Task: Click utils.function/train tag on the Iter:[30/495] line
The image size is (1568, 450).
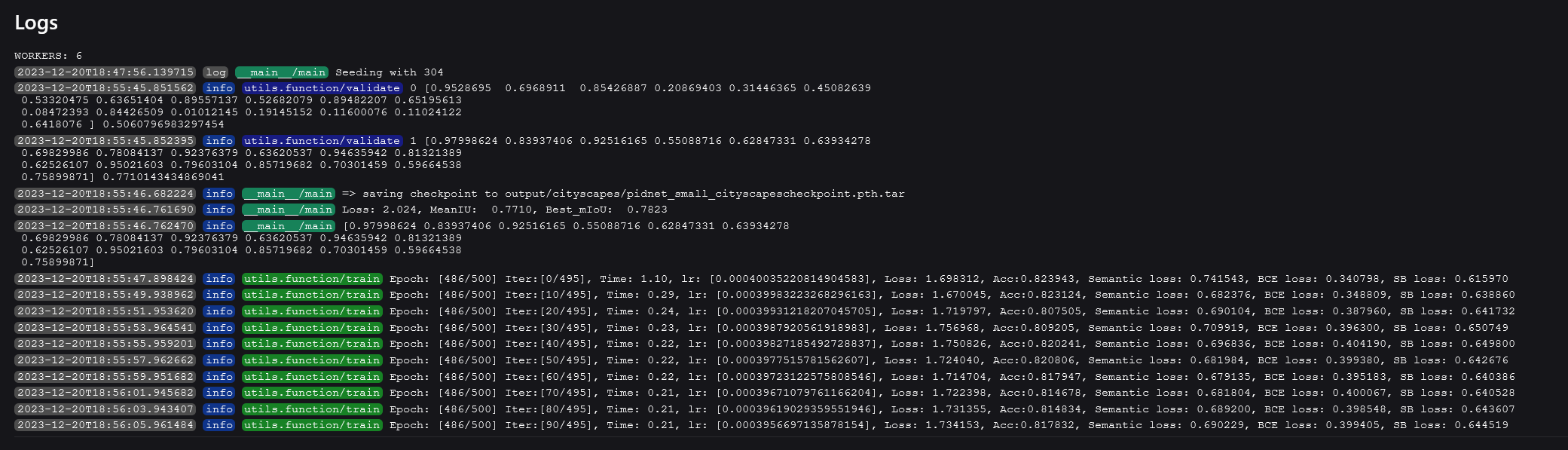Action: pyautogui.click(x=312, y=328)
